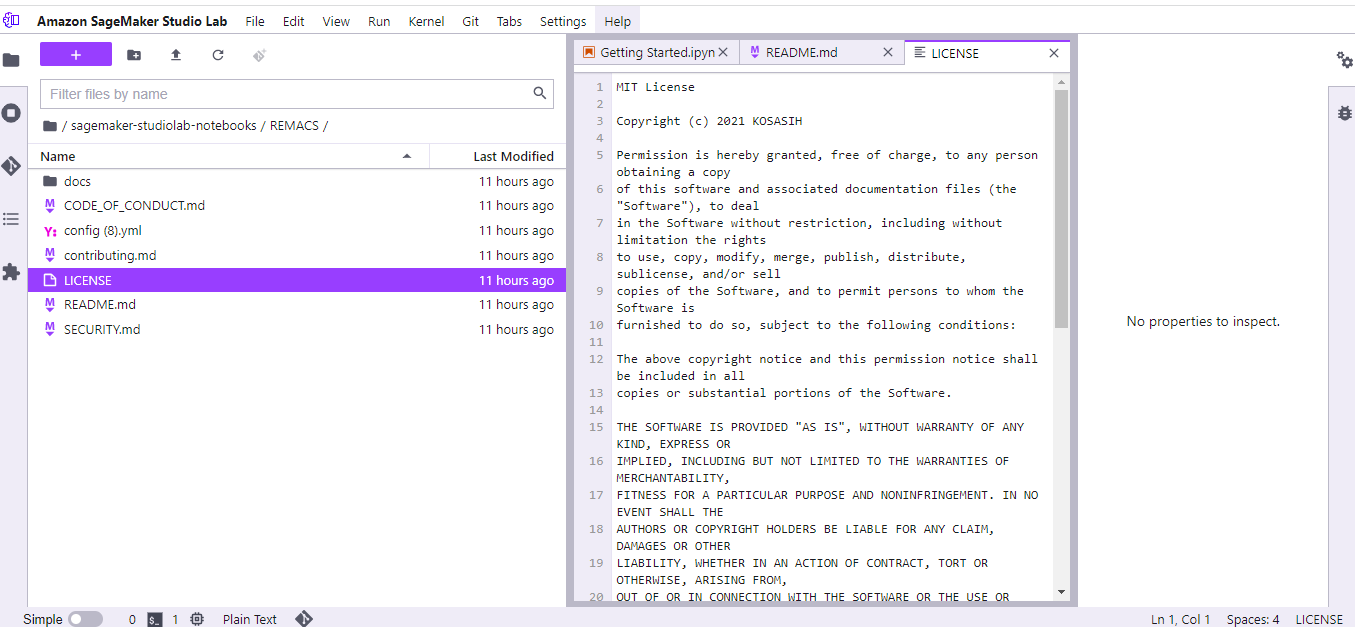Click Spaces: 4 indentation setting
The height and width of the screenshot is (627, 1355).
pos(1253,619)
